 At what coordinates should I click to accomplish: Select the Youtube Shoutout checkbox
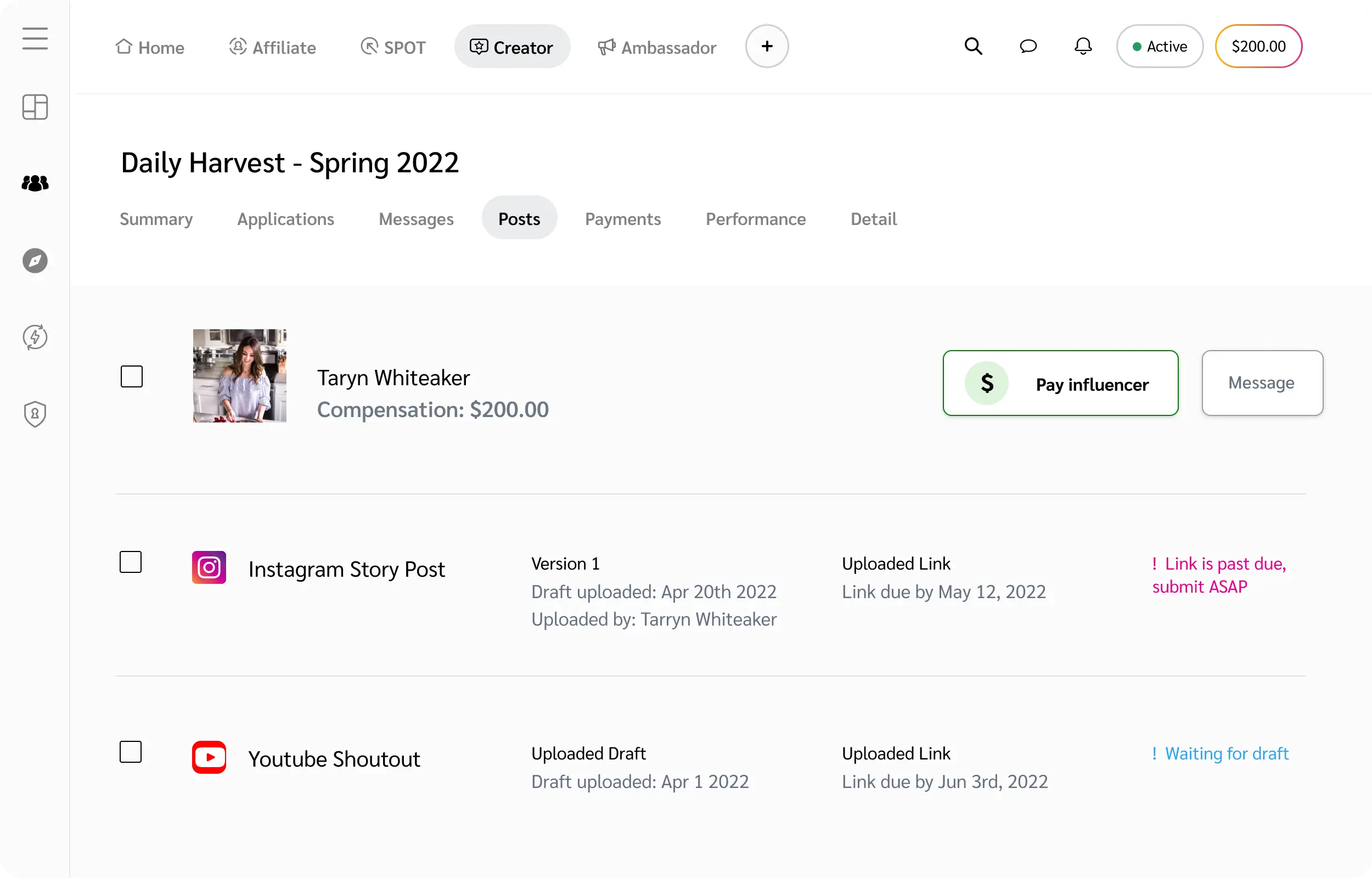(131, 752)
